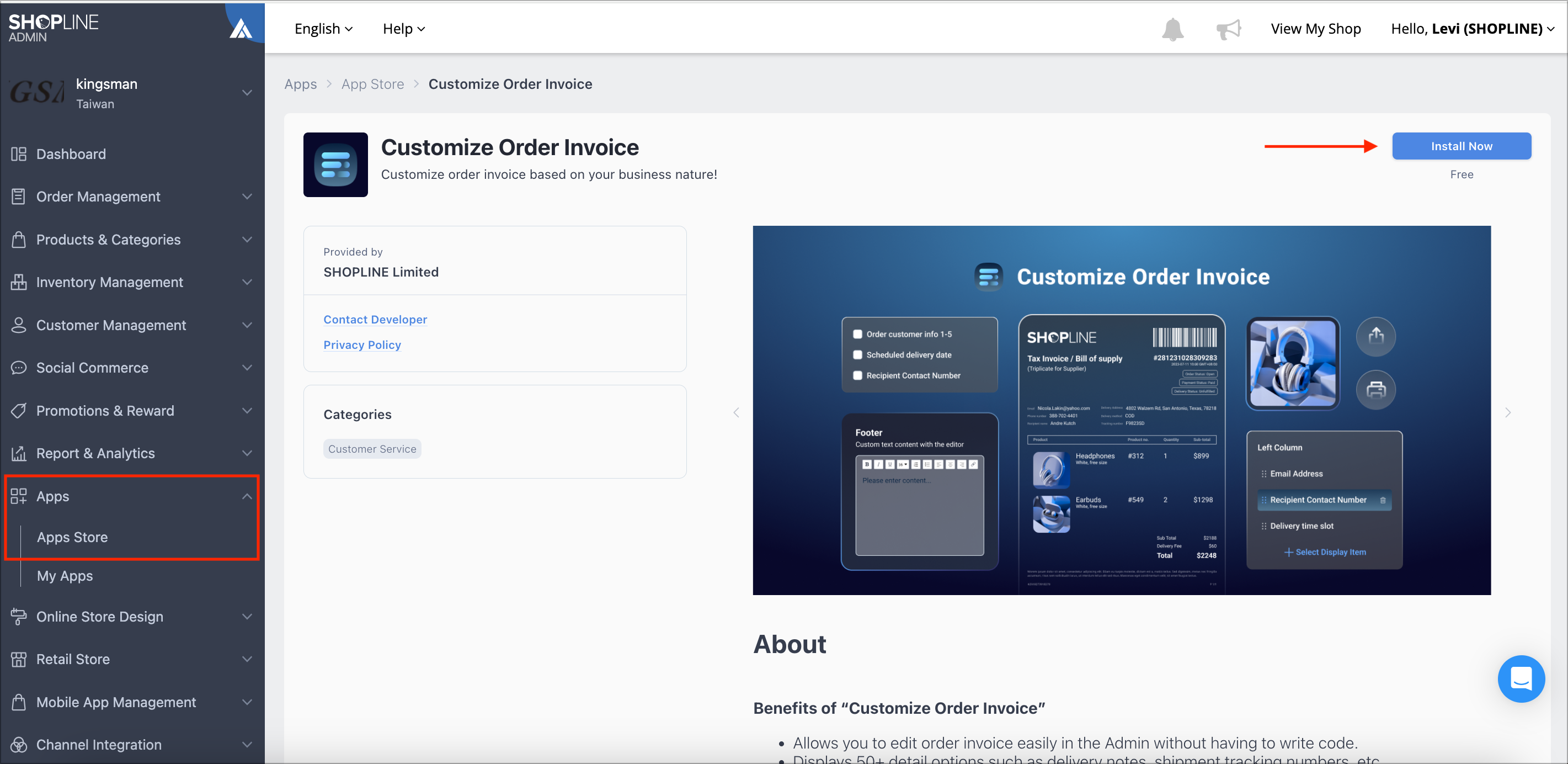Click the Customize Order Invoice page heading
1568x764 pixels.
(510, 147)
